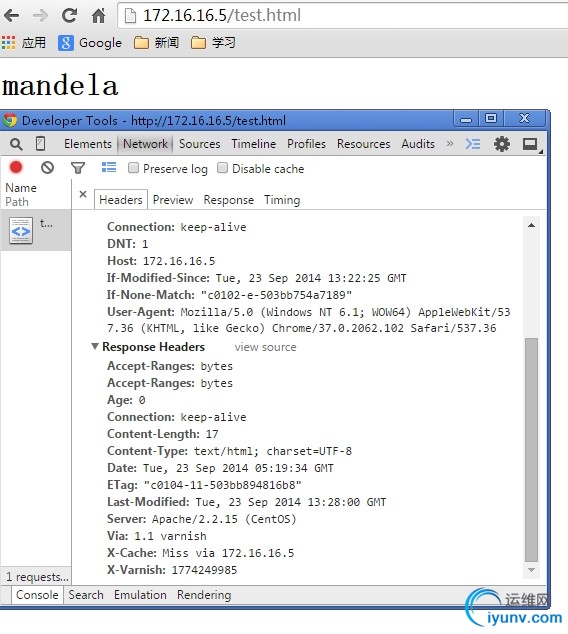The width and height of the screenshot is (568, 634).
Task: Clear the network log icon
Action: click(47, 168)
